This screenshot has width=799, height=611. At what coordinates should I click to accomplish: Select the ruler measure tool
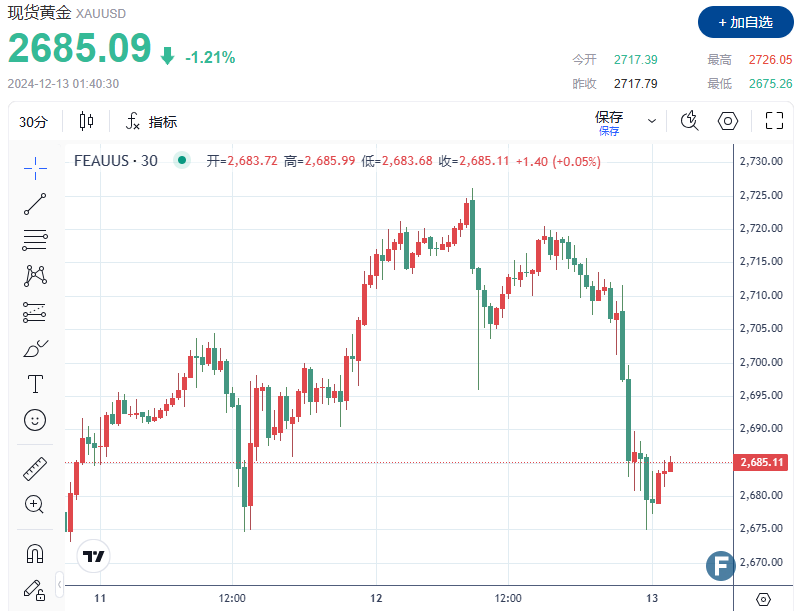coord(35,468)
